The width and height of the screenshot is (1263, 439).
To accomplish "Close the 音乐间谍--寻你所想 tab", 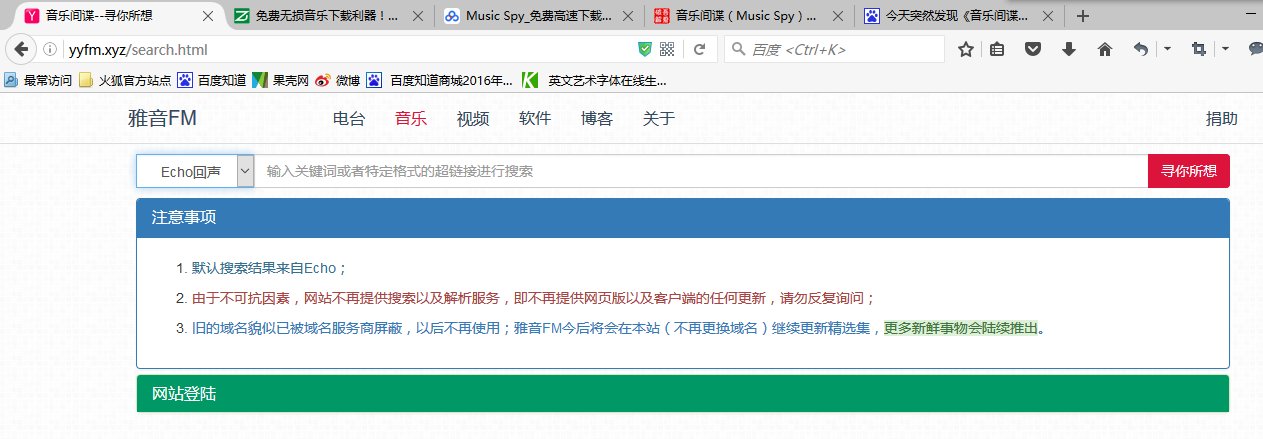I will click(207, 16).
